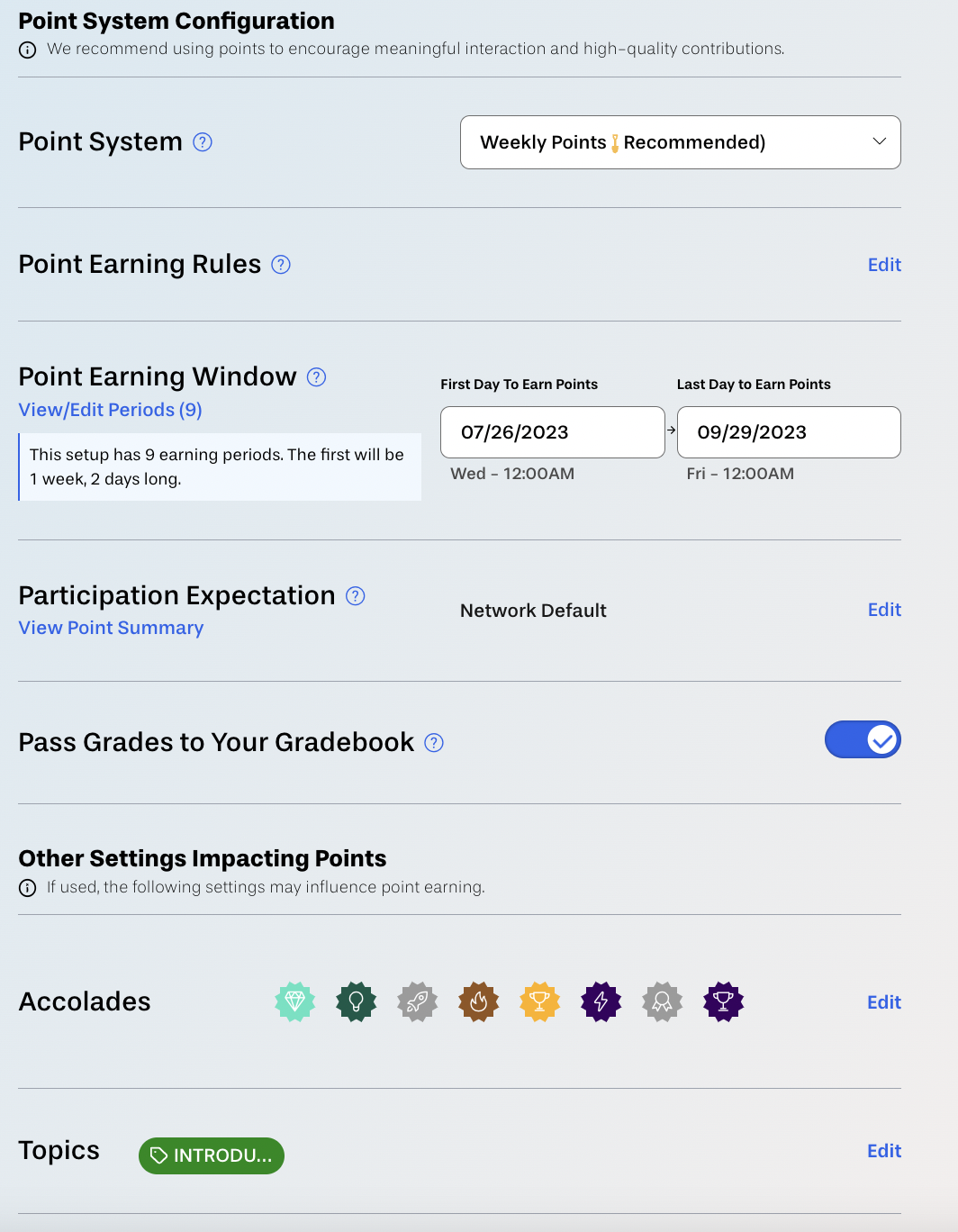958x1232 pixels.
Task: Click the Last Day to Earn Points field
Action: (x=789, y=432)
